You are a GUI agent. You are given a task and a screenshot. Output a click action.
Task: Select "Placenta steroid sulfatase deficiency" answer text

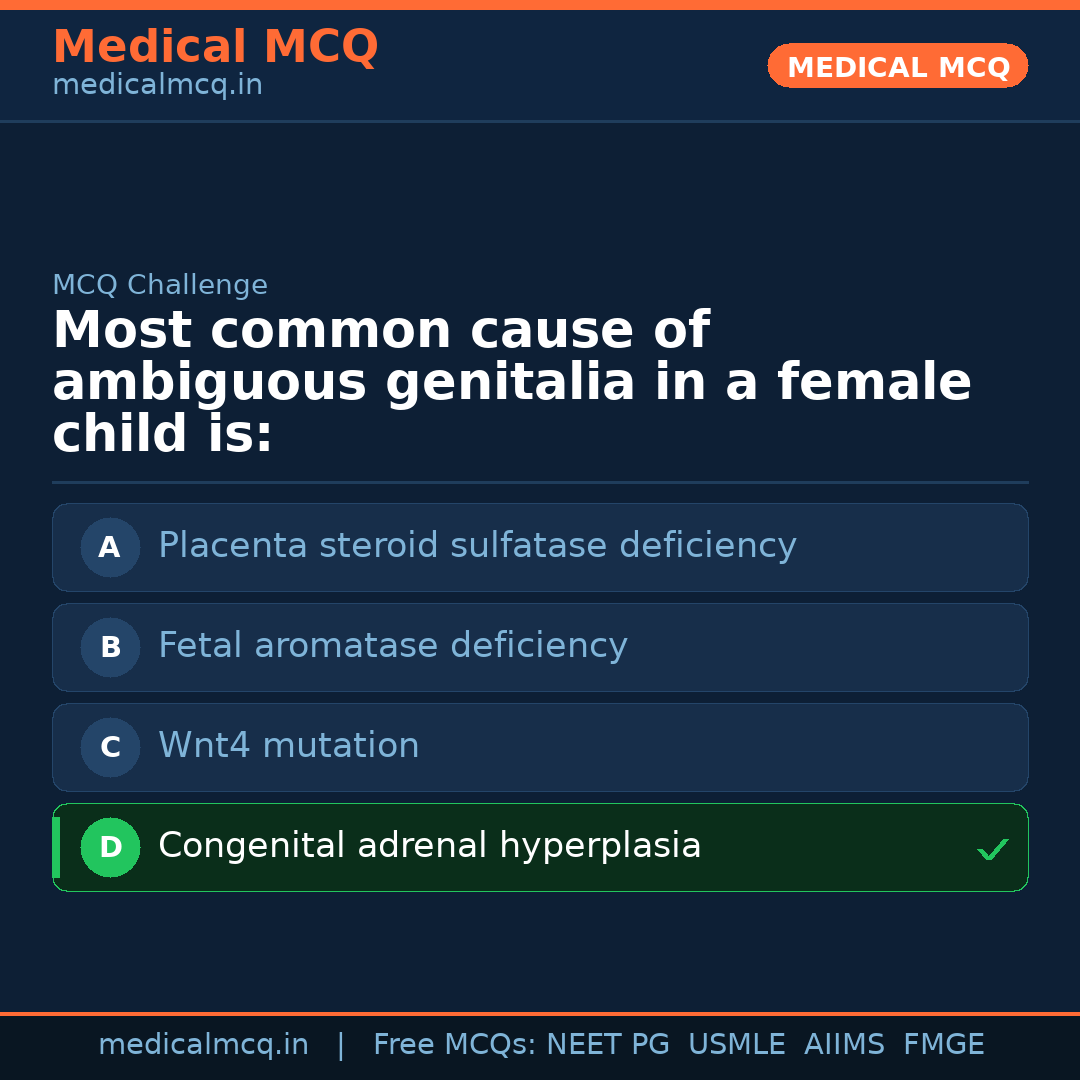click(x=477, y=546)
